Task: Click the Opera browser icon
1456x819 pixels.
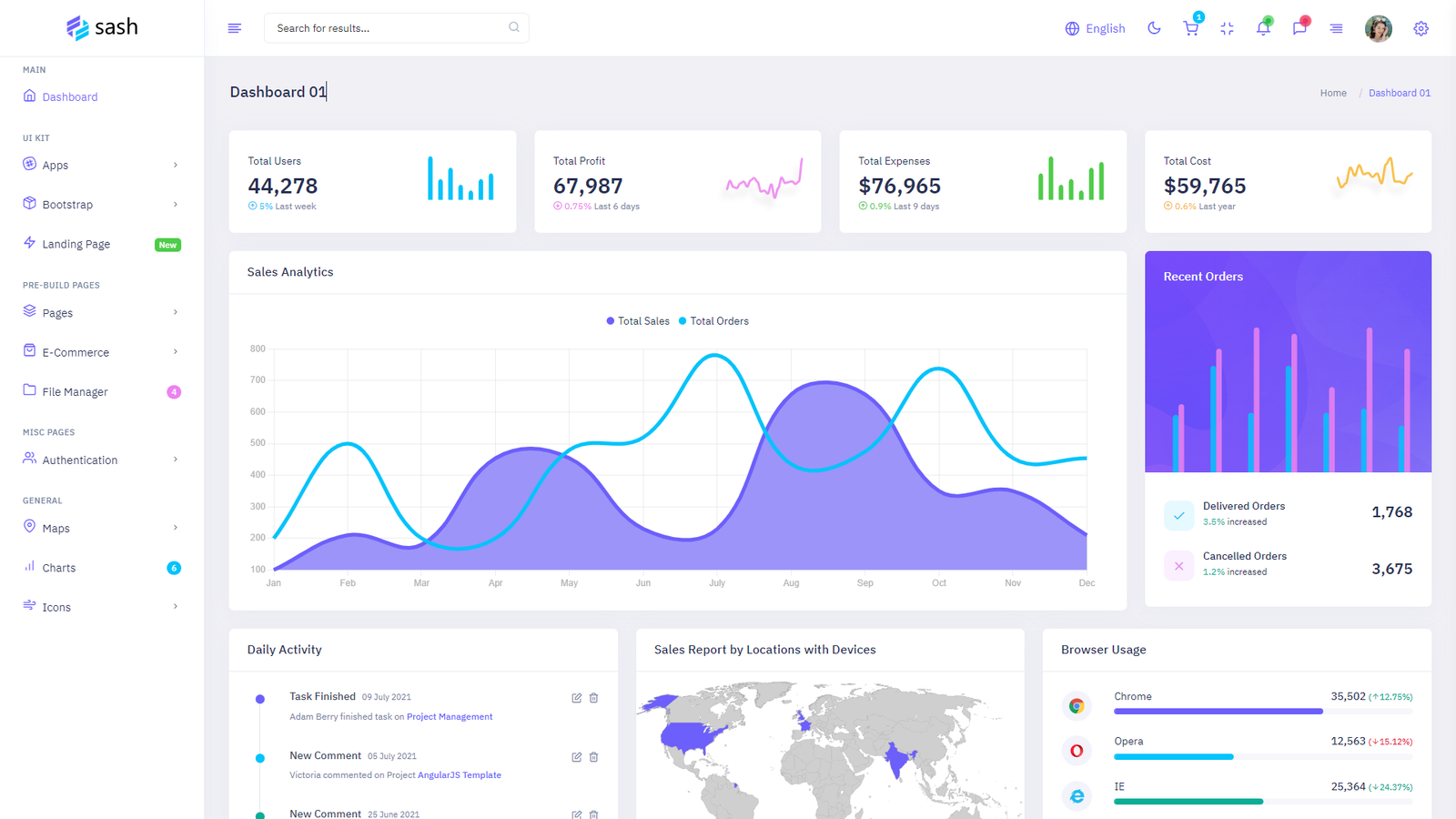Action: click(x=1077, y=751)
